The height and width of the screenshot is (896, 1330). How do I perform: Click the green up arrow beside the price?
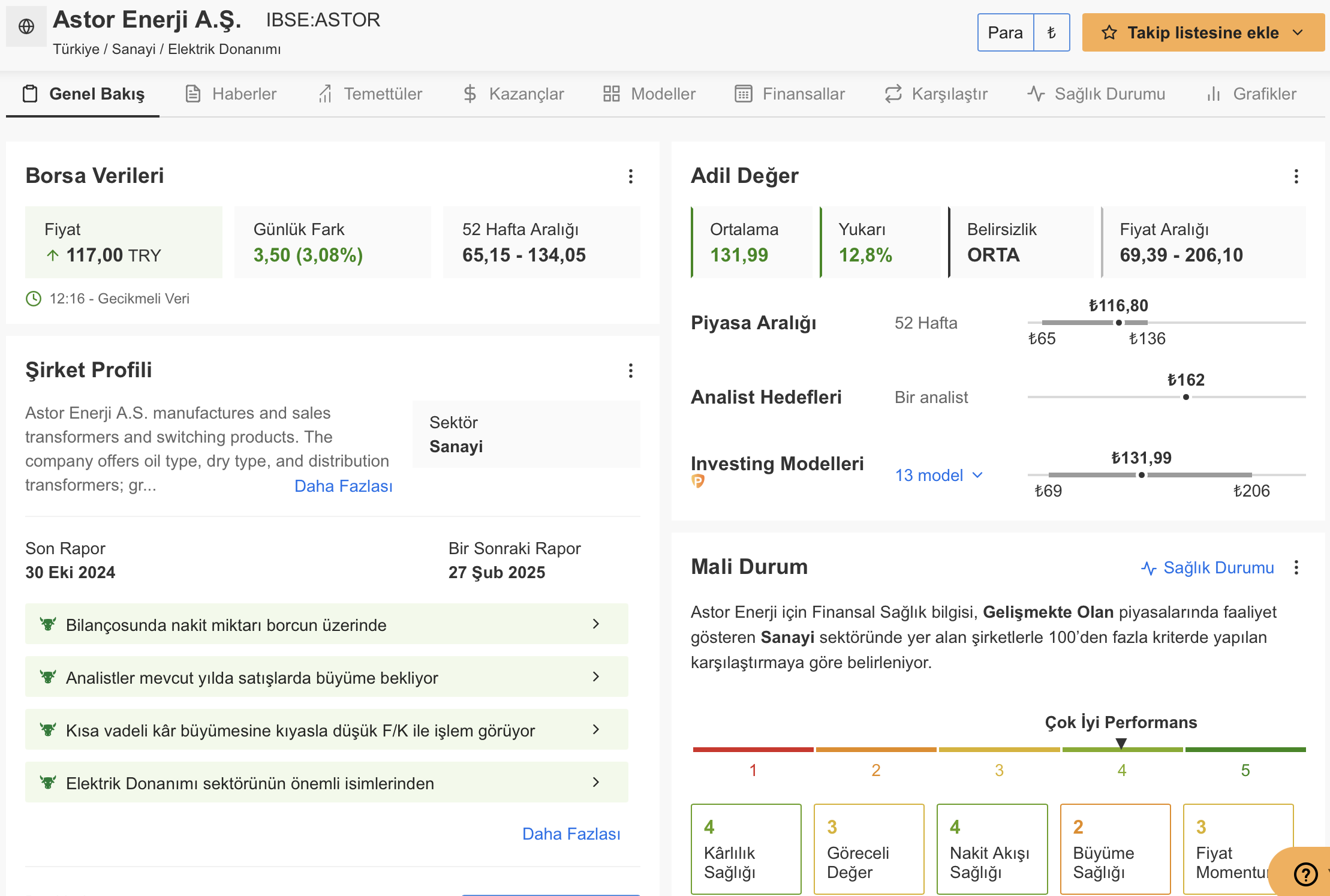tap(53, 255)
